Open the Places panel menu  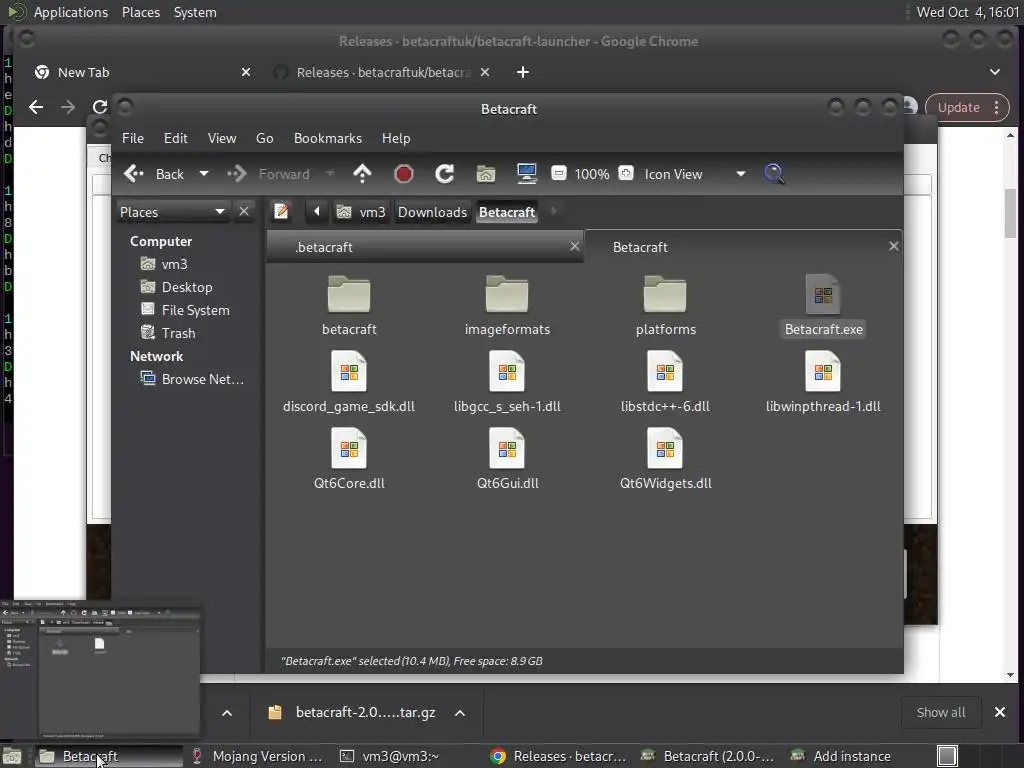pyautogui.click(x=141, y=12)
